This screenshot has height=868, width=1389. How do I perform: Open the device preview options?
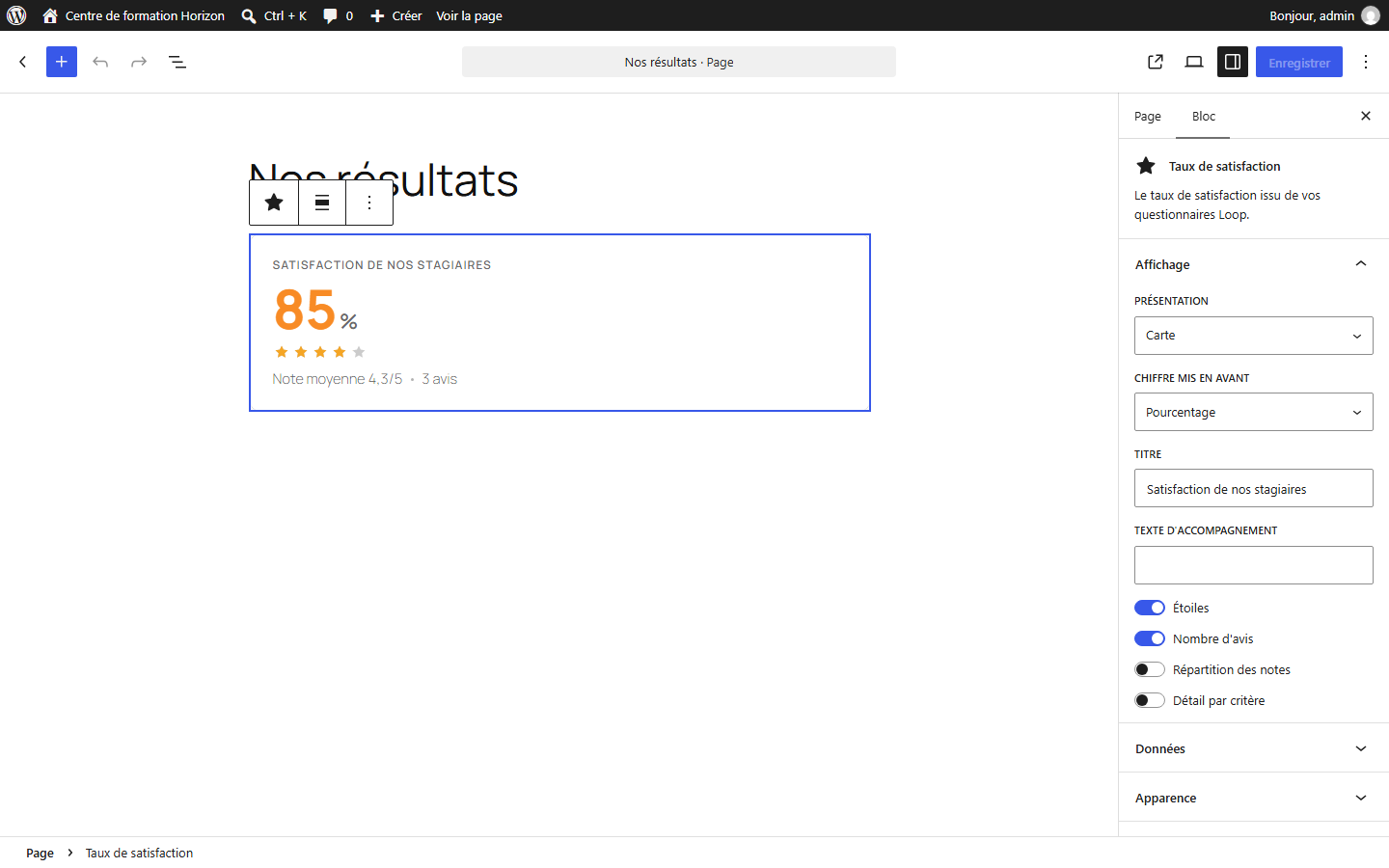(1194, 62)
